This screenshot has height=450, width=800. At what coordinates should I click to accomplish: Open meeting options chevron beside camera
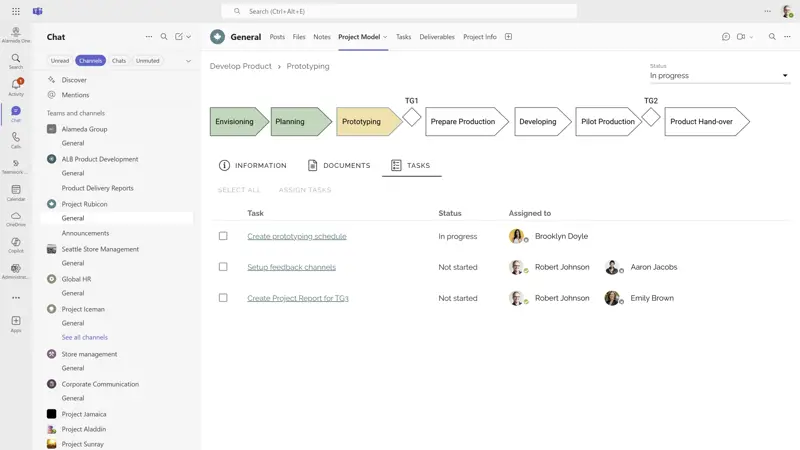(751, 37)
